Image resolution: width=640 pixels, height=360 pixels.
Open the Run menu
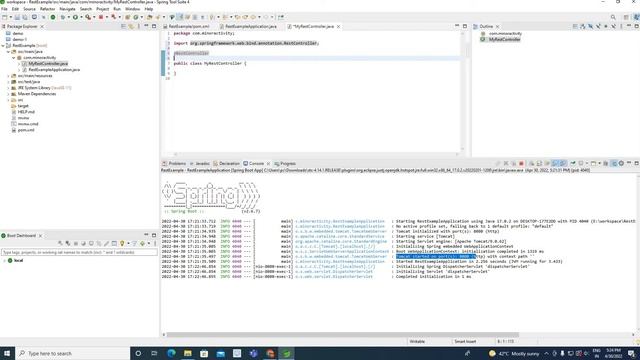click(x=117, y=9)
